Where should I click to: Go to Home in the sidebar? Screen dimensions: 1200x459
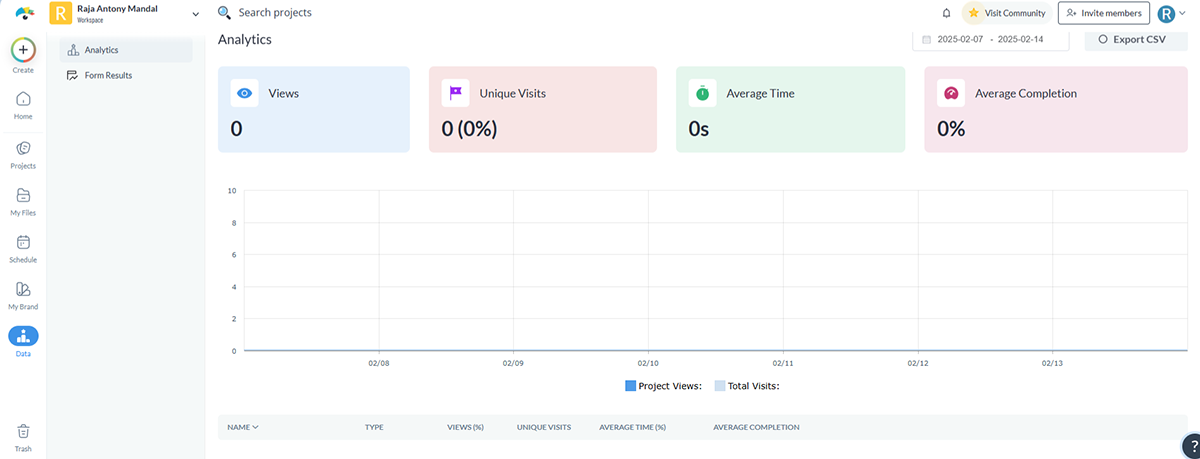(x=23, y=104)
